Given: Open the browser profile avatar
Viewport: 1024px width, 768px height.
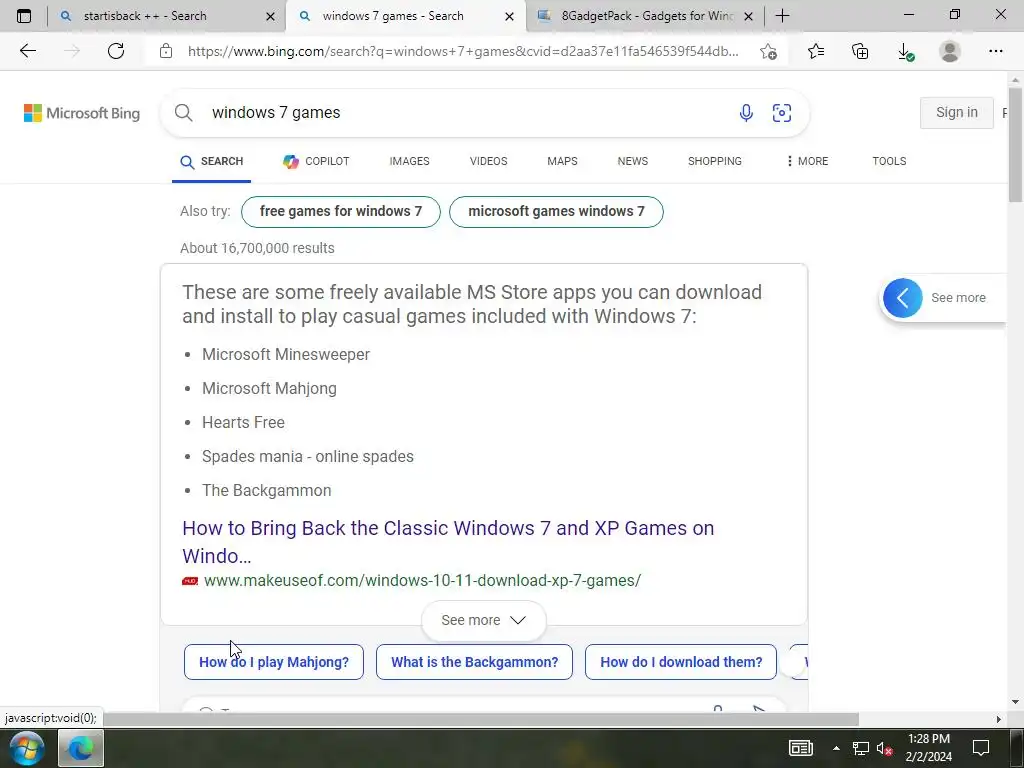Looking at the screenshot, I should click(950, 51).
